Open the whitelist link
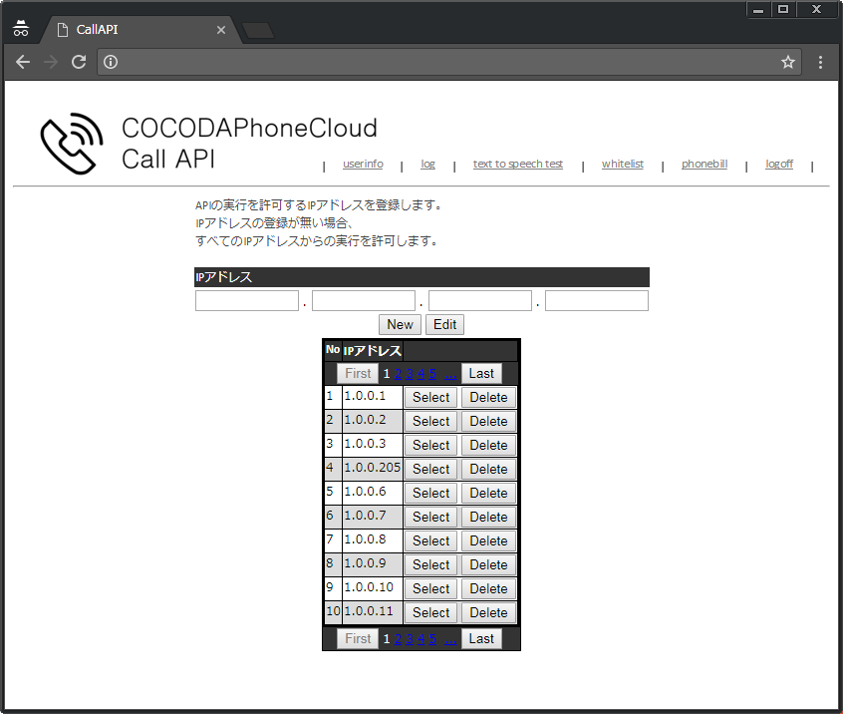843x714 pixels. click(623, 164)
